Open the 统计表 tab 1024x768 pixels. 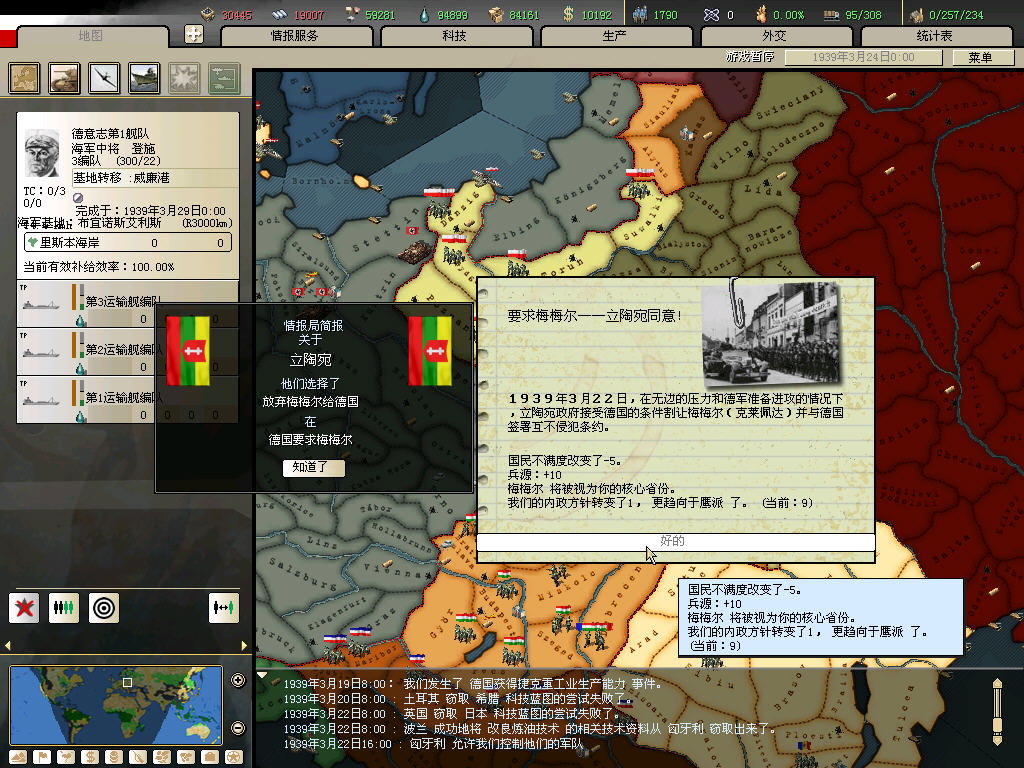935,36
